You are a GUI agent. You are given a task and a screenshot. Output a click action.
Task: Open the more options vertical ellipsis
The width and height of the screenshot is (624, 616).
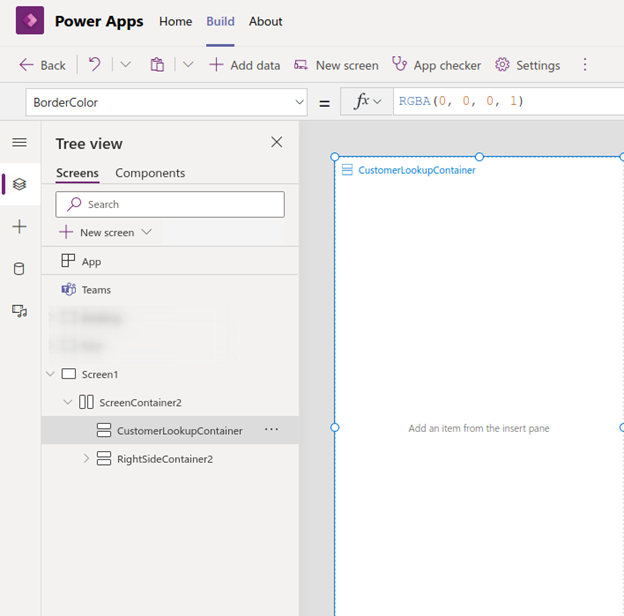pos(585,64)
